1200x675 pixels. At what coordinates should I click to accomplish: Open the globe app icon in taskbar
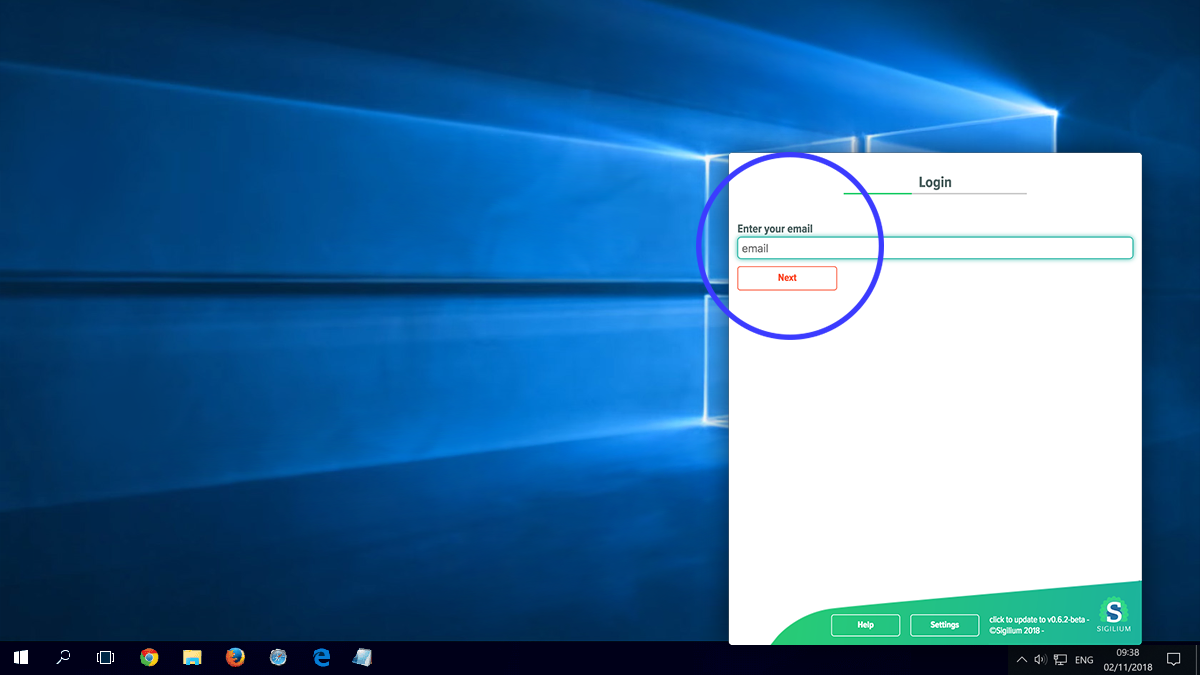point(279,658)
